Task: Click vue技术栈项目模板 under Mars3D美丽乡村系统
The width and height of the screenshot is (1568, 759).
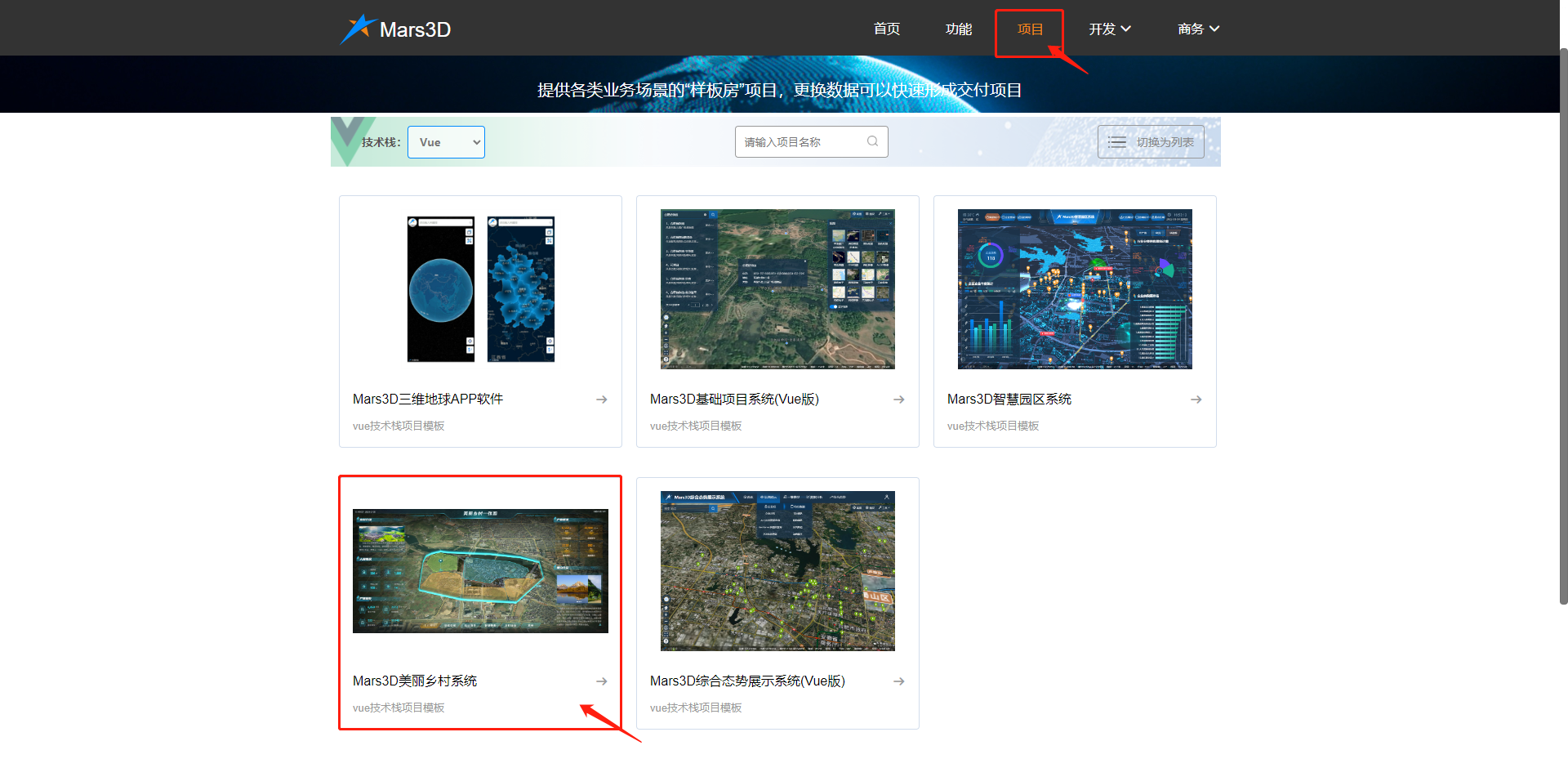Action: [399, 708]
